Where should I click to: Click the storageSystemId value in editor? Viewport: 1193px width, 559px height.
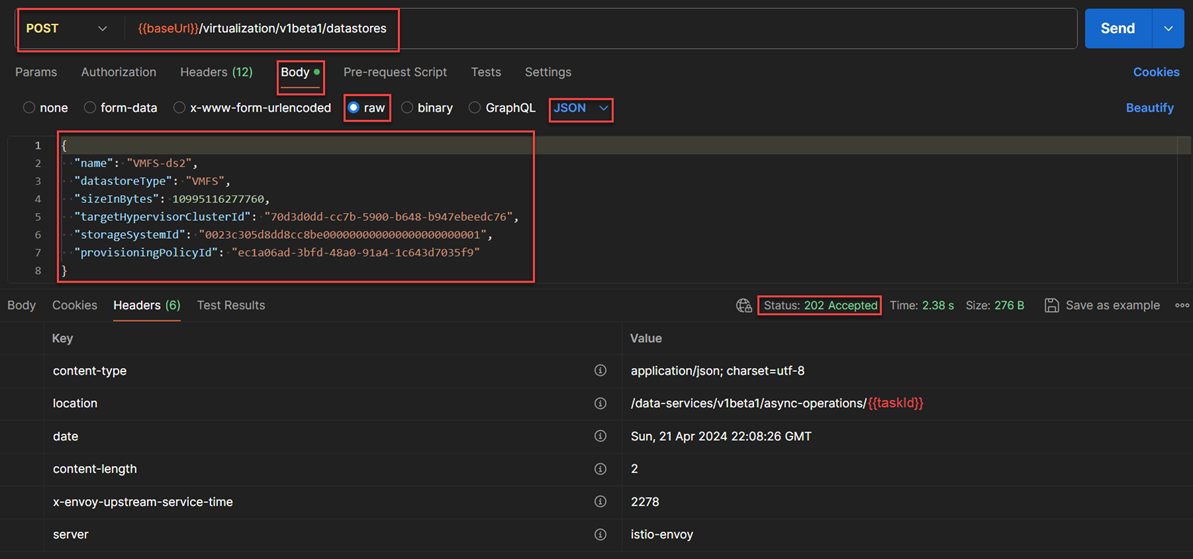point(342,234)
